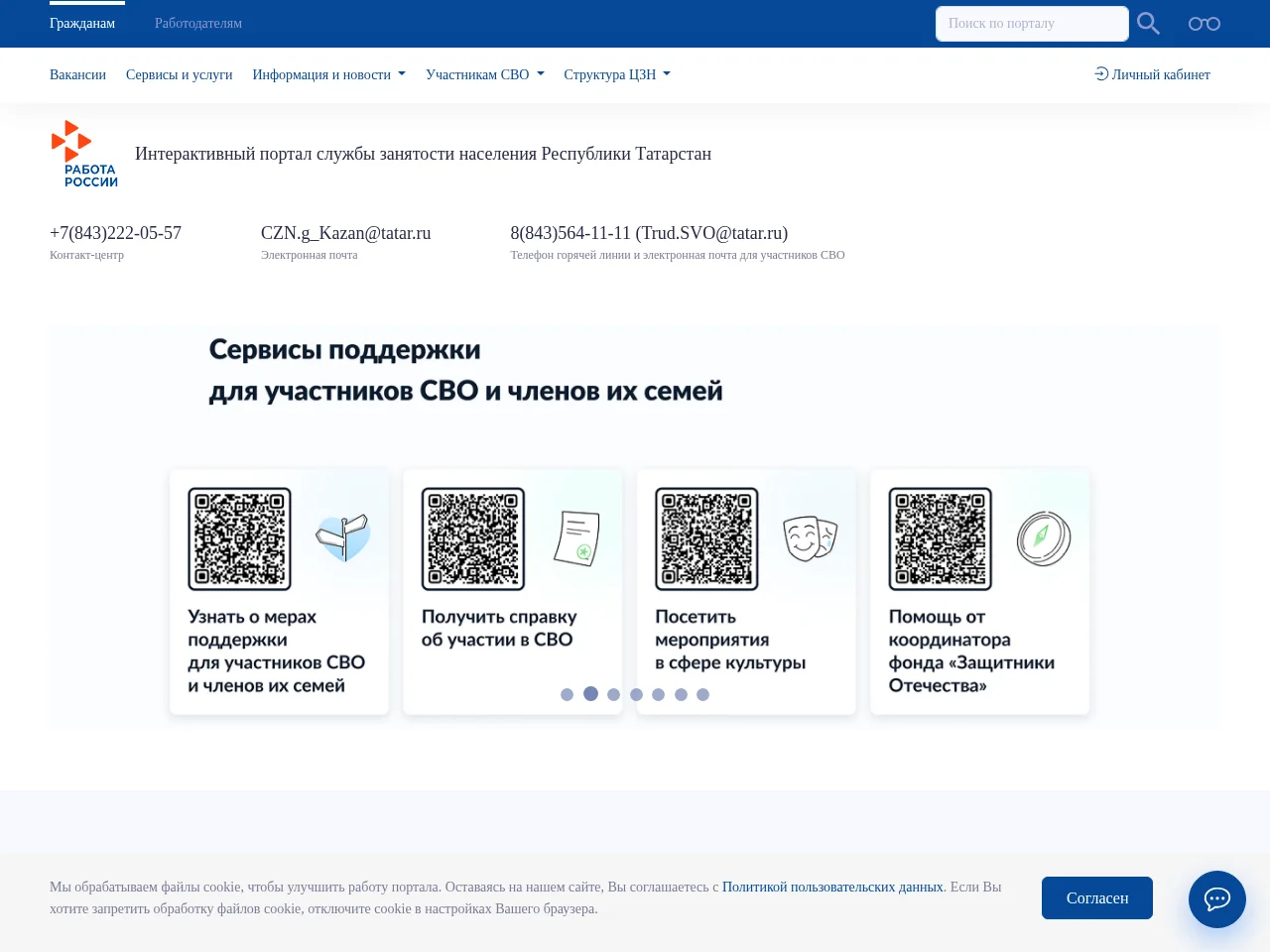The width and height of the screenshot is (1270, 952).
Task: Click email CZN.g_Kazan@tatar.ru
Action: (345, 233)
